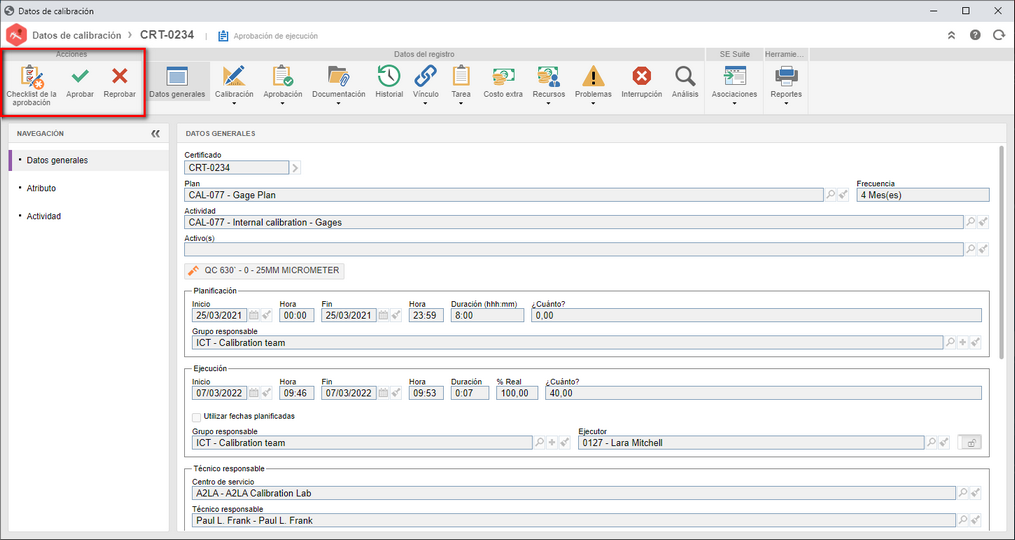This screenshot has width=1015, height=540.
Task: Open the Aprobación toolbar icon
Action: pos(282,76)
